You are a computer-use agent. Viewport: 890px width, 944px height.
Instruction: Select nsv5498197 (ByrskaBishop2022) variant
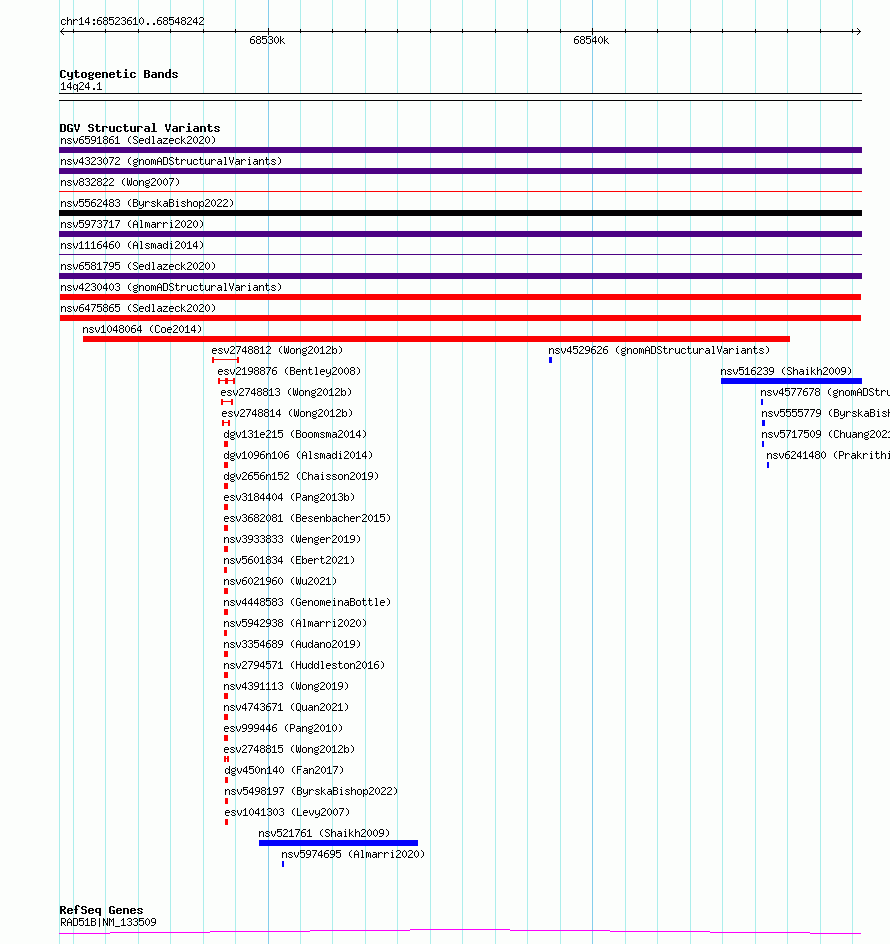tap(311, 792)
